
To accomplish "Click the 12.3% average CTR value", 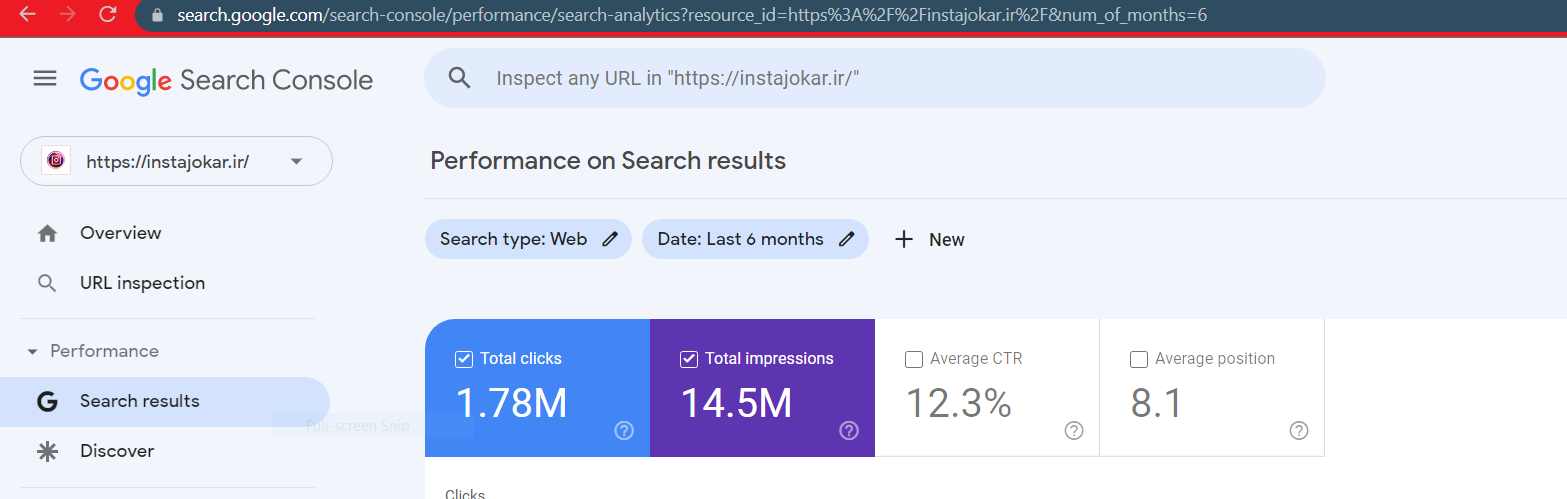I will tap(959, 404).
